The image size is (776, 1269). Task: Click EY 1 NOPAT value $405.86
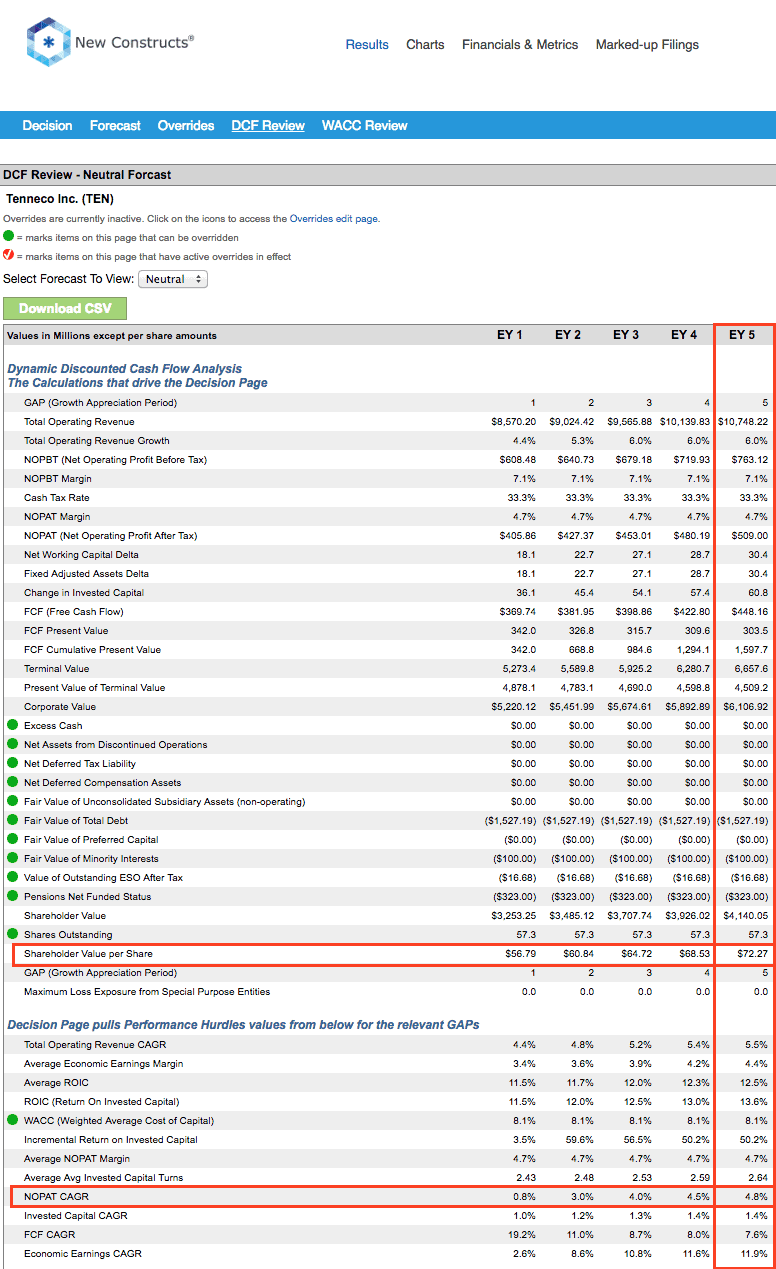click(517, 535)
